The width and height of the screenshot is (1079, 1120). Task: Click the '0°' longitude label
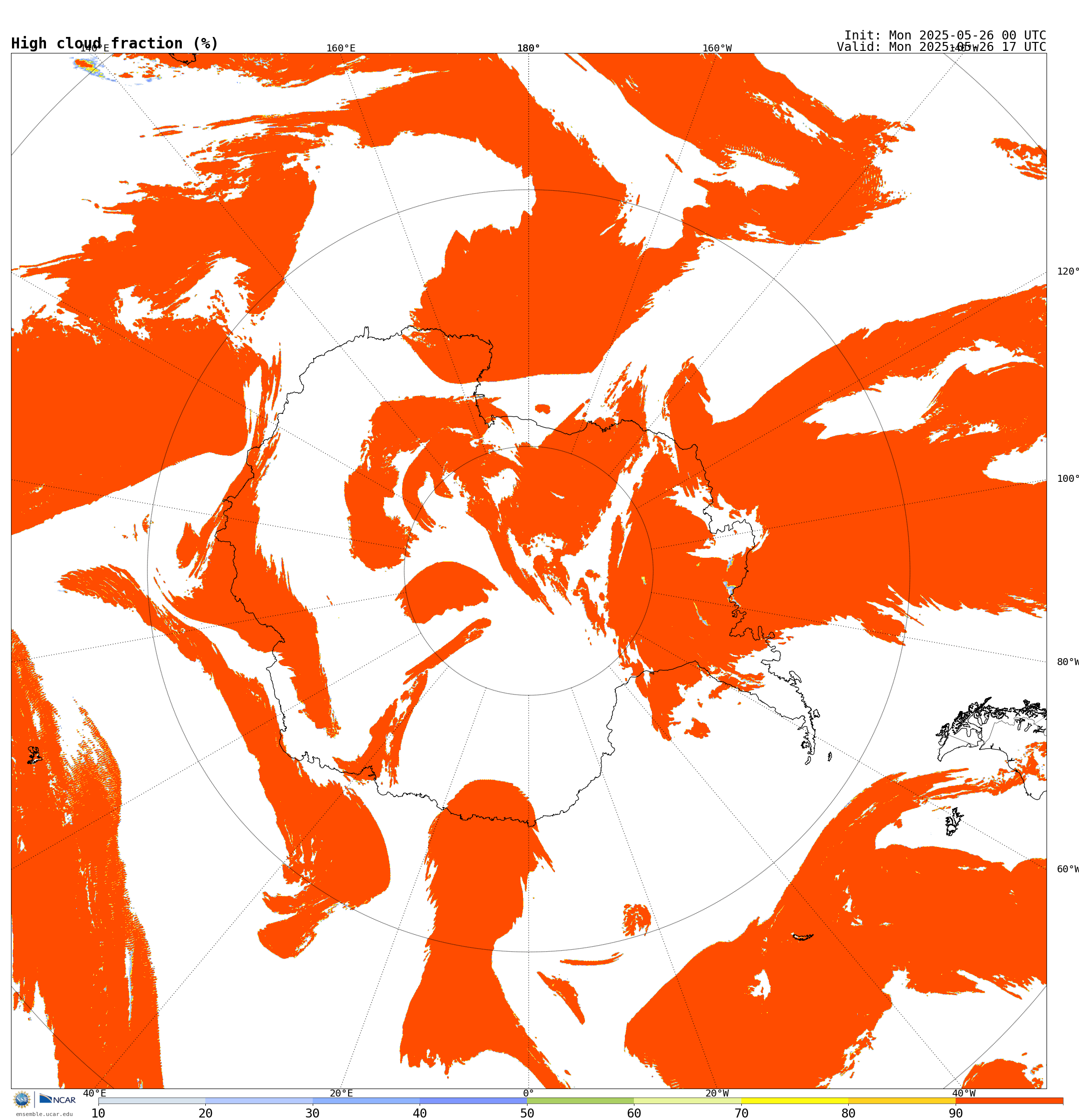point(529,1094)
